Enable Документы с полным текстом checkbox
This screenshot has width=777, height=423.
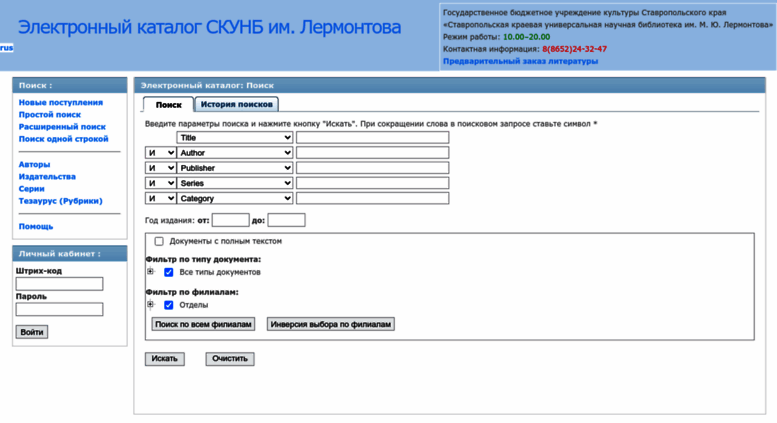(x=159, y=241)
